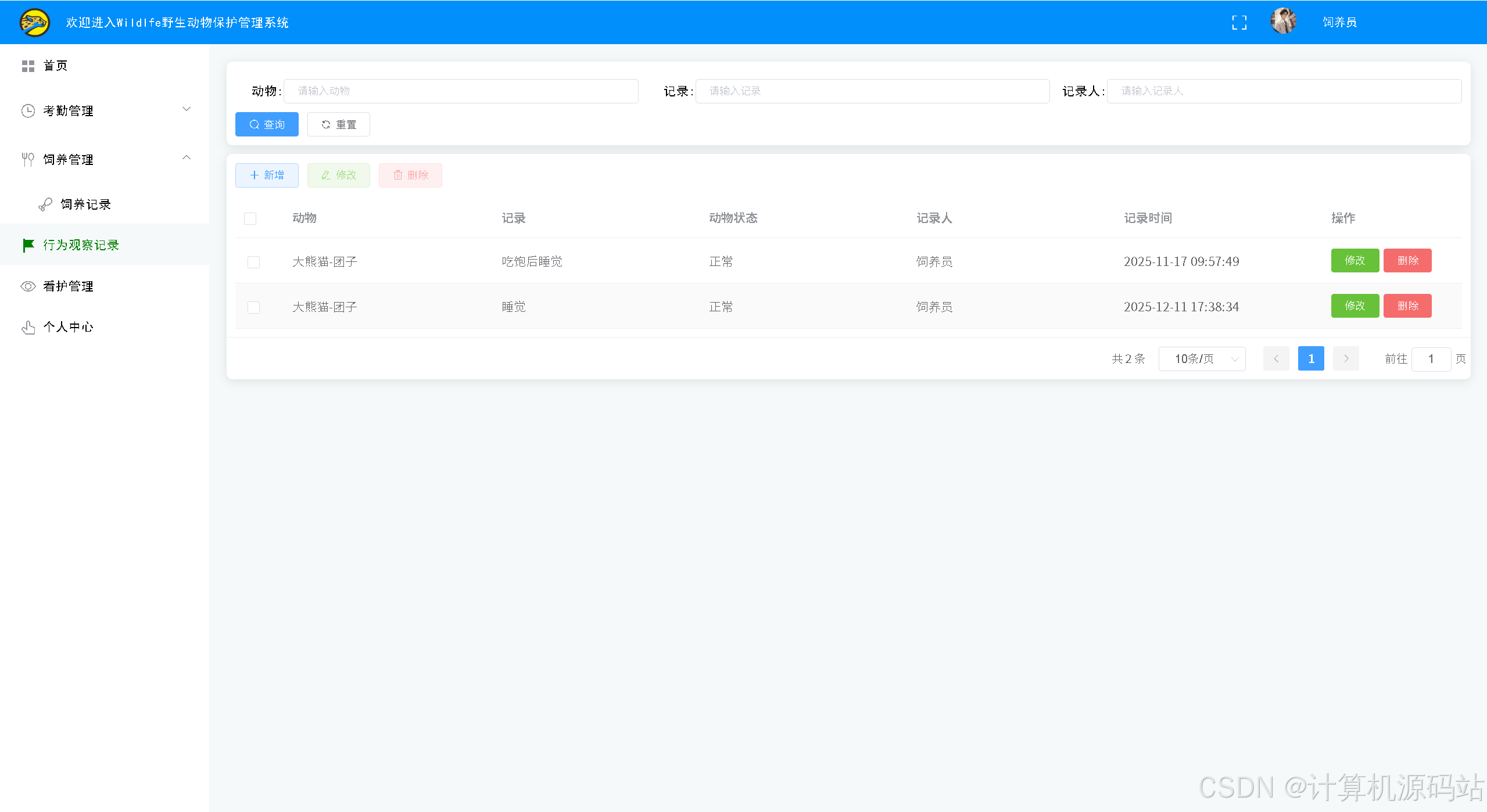Click the 记录人 column header
Screen dimensions: 1487x812
click(934, 218)
